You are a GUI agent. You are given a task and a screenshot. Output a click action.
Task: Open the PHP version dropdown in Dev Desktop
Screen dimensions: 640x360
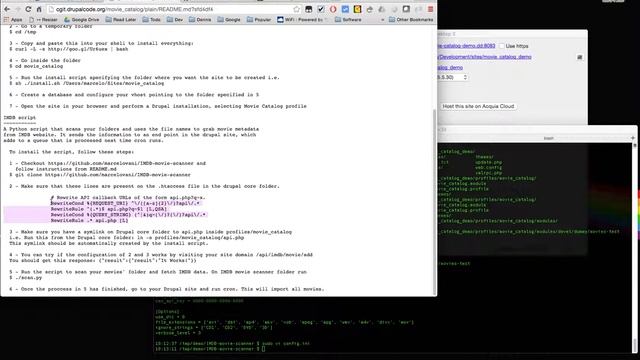453,77
